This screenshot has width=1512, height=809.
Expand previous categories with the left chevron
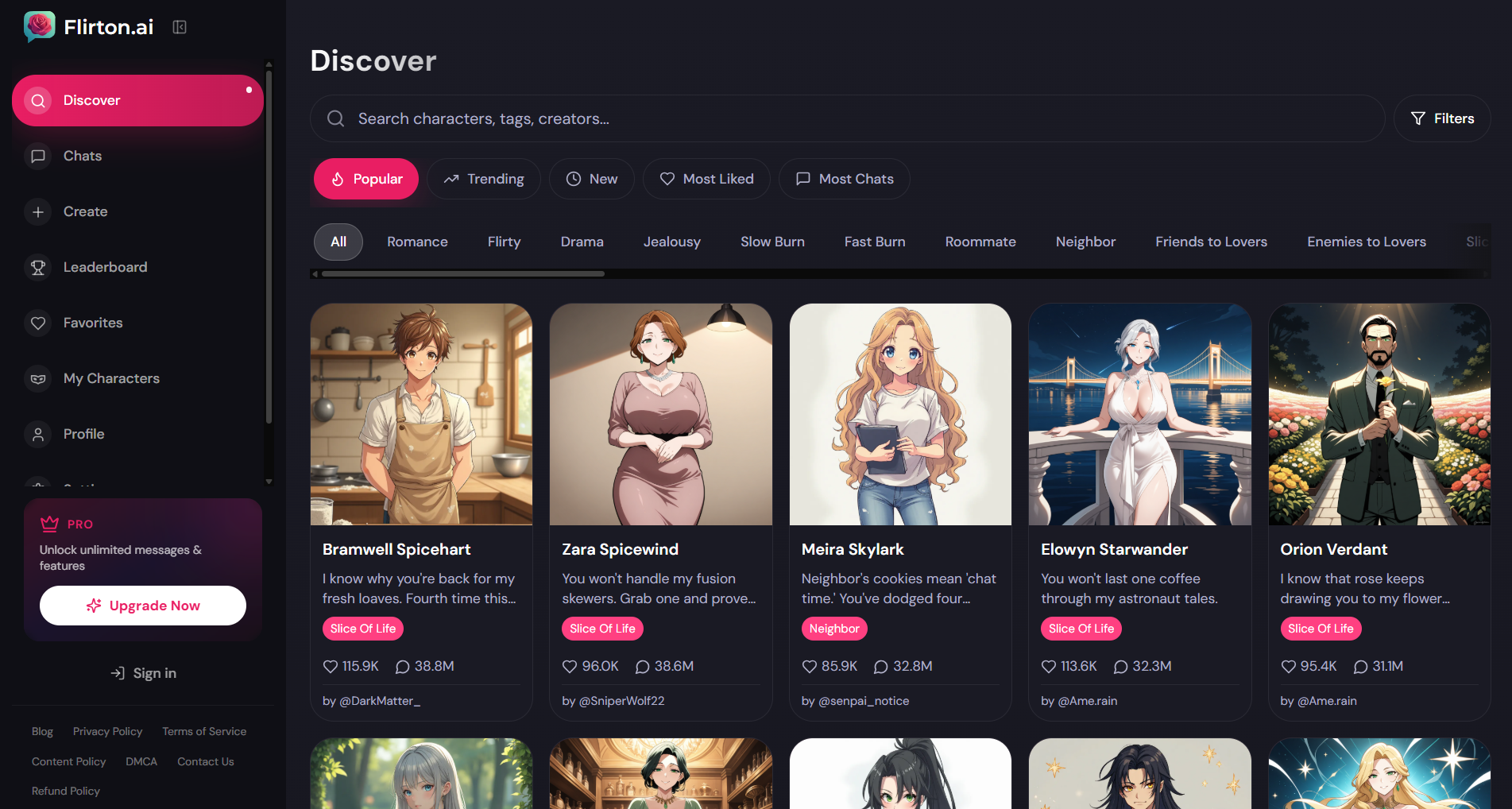[x=315, y=273]
